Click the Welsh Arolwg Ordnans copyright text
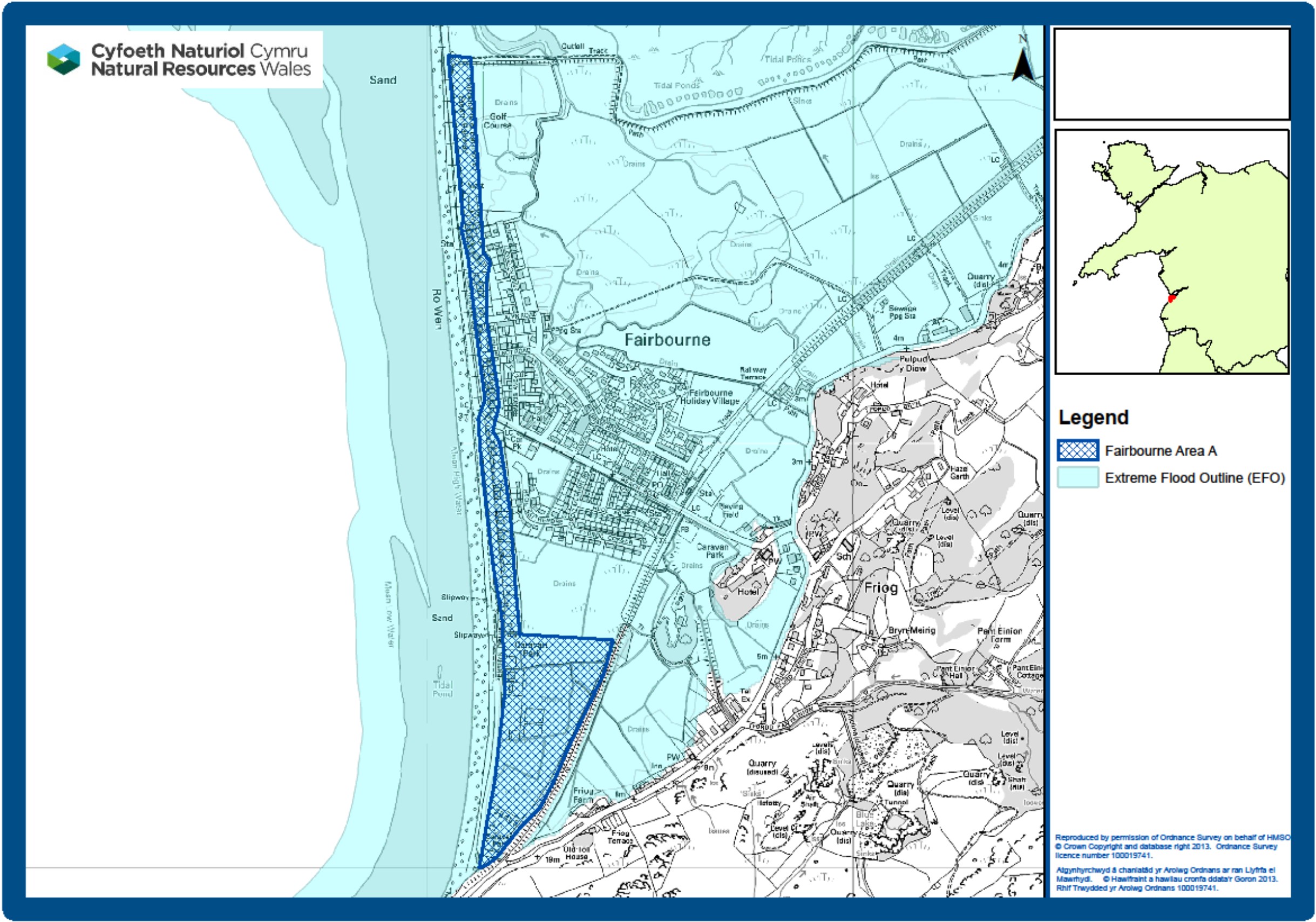 click(x=1166, y=878)
